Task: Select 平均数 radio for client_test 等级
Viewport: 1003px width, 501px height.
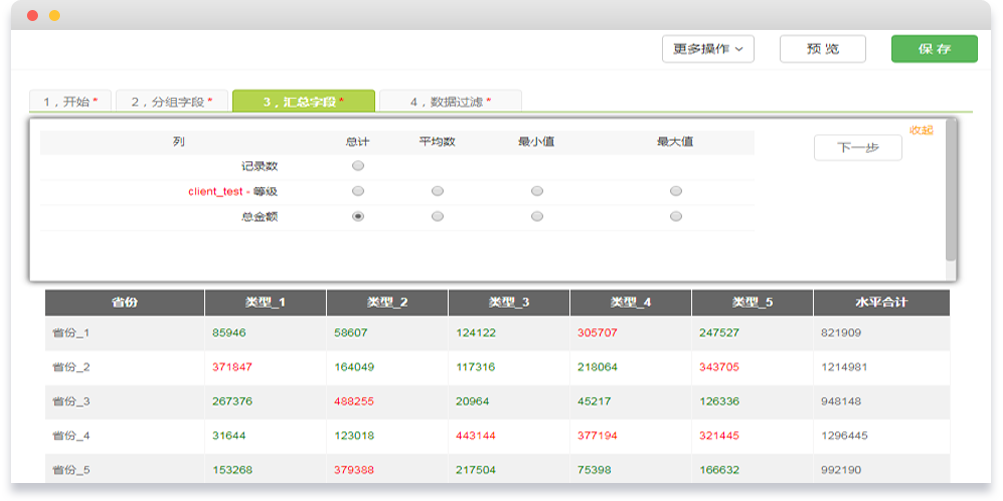Action: point(437,191)
